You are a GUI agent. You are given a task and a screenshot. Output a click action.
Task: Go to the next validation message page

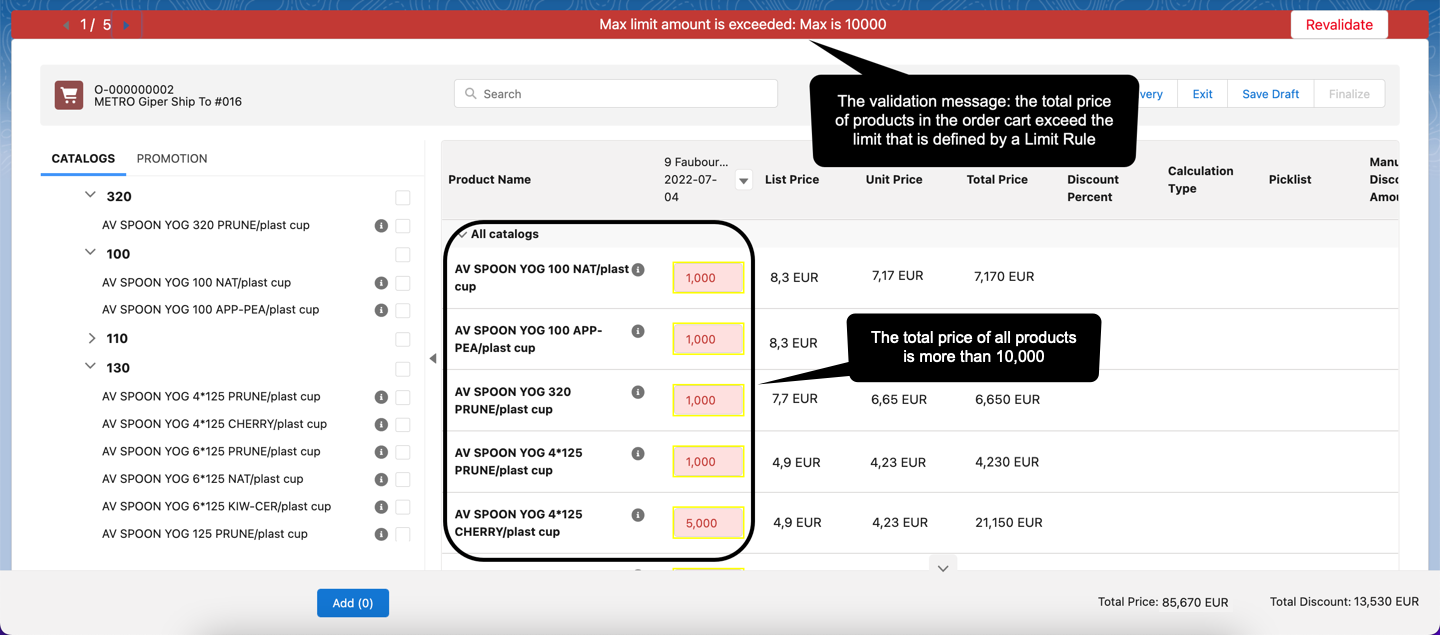coord(124,24)
